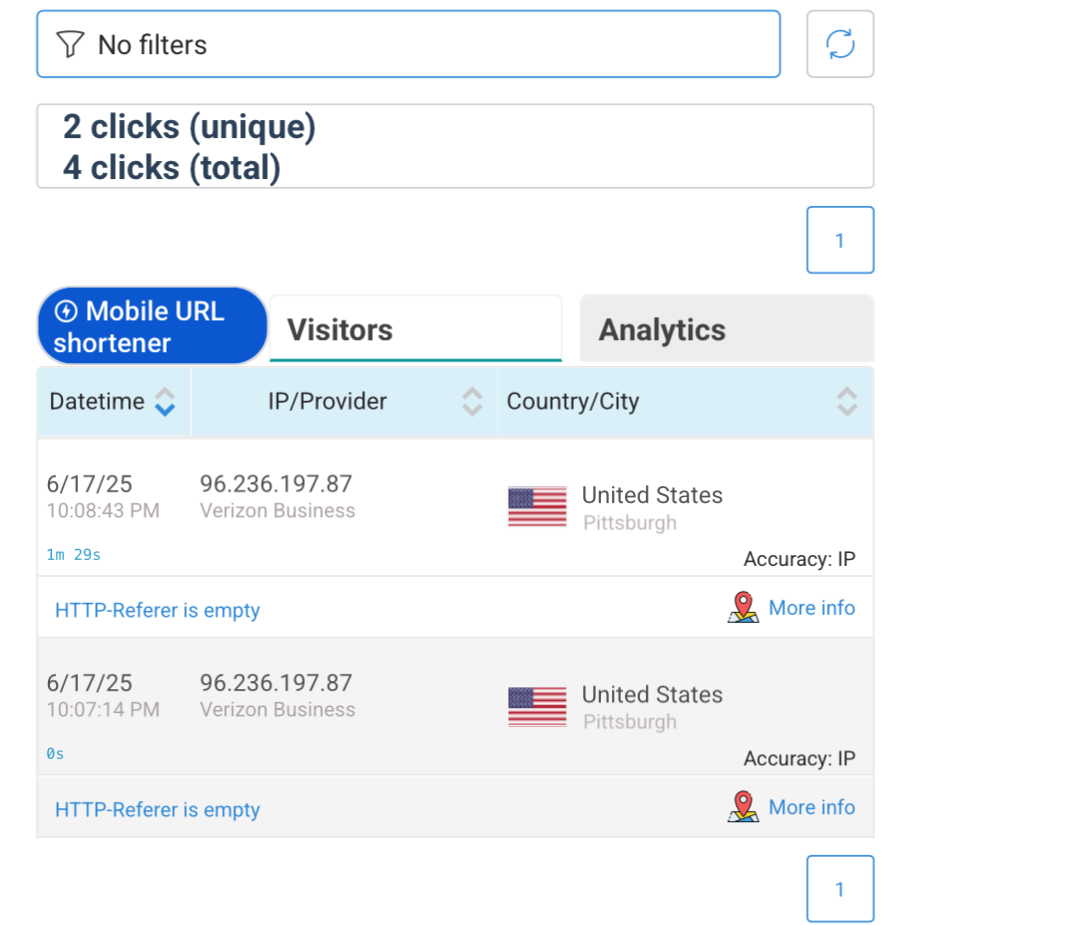Click the lightning icon on Mobile URL shortener
This screenshot has height=925, width=1070.
66,311
